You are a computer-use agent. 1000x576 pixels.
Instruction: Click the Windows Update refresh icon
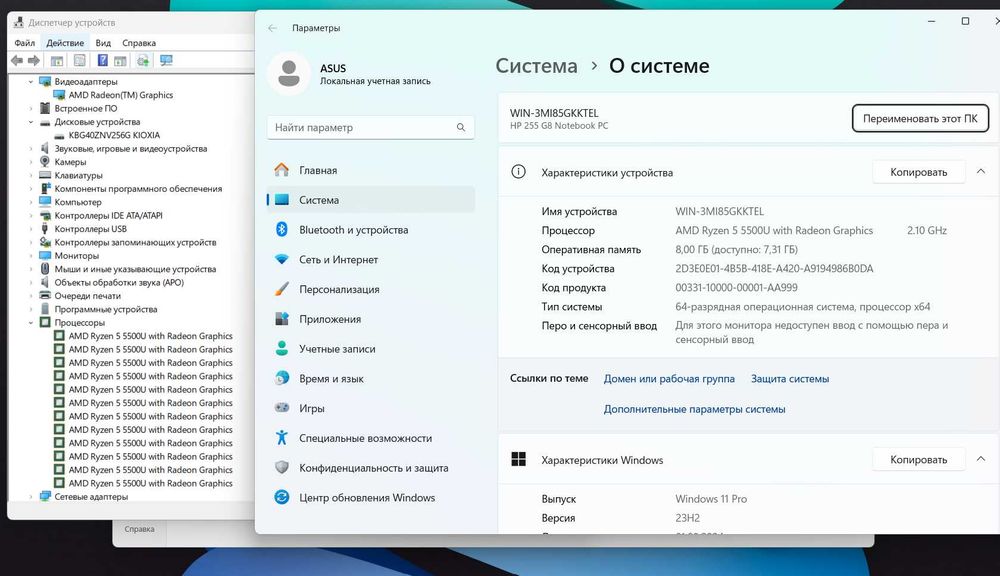point(281,497)
